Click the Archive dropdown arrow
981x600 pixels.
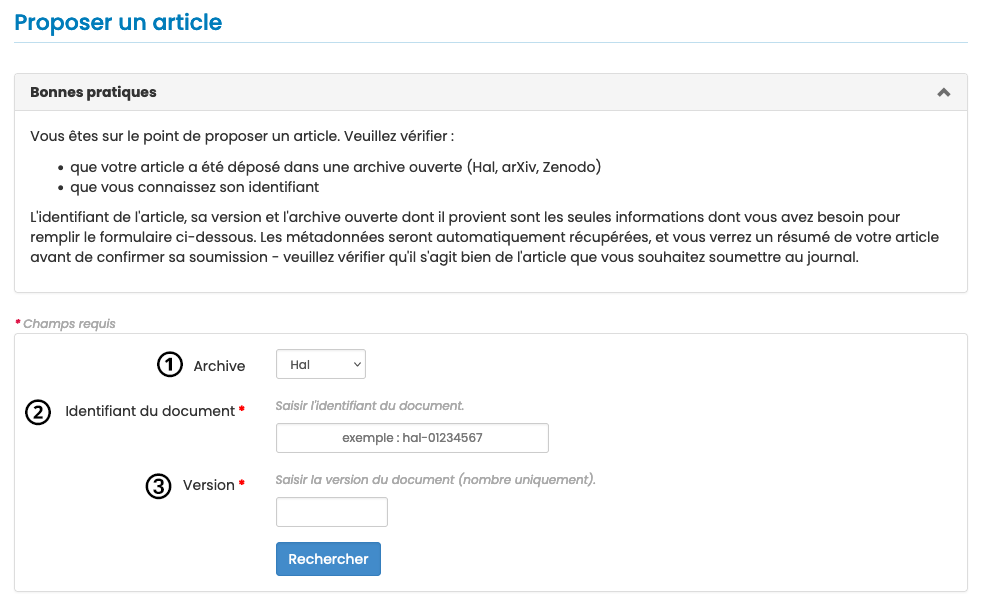point(355,364)
